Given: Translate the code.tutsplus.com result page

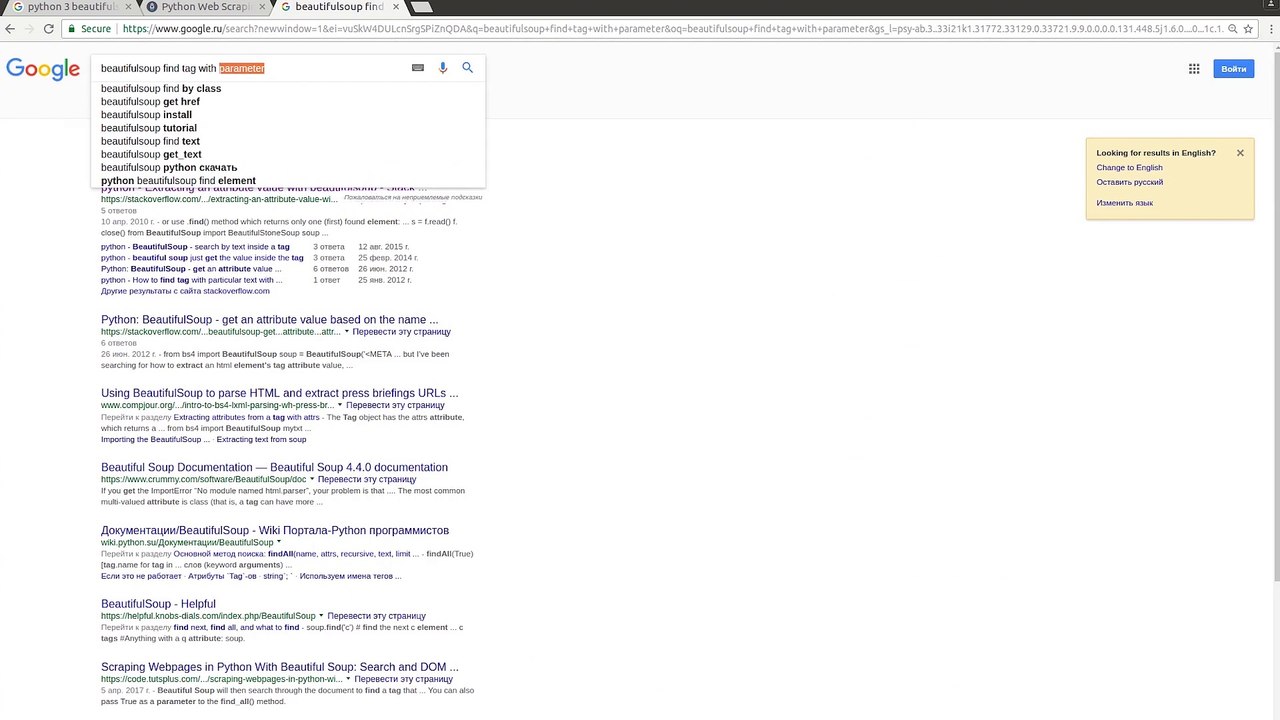Looking at the screenshot, I should tap(403, 679).
